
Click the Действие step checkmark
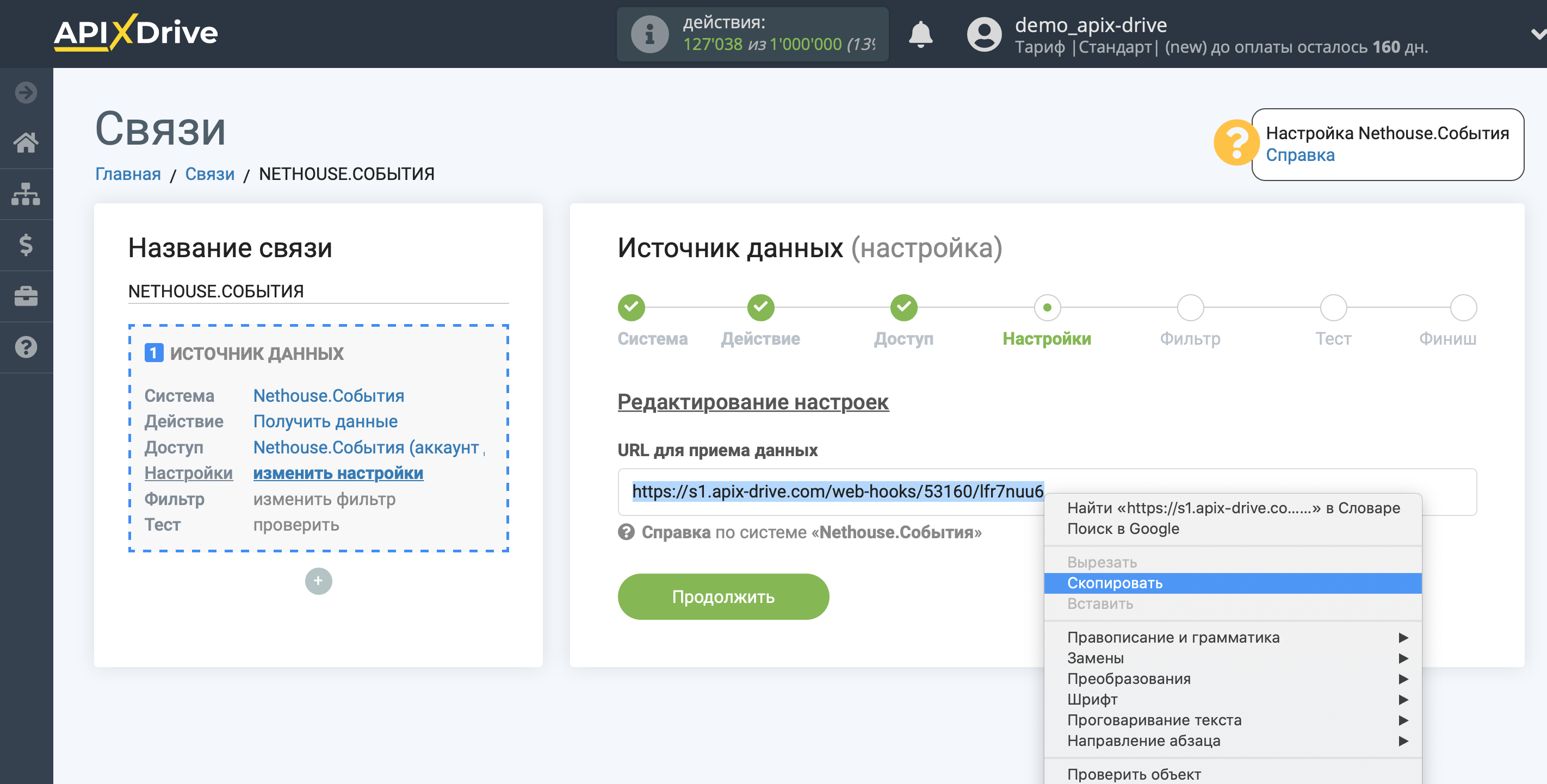pos(760,307)
